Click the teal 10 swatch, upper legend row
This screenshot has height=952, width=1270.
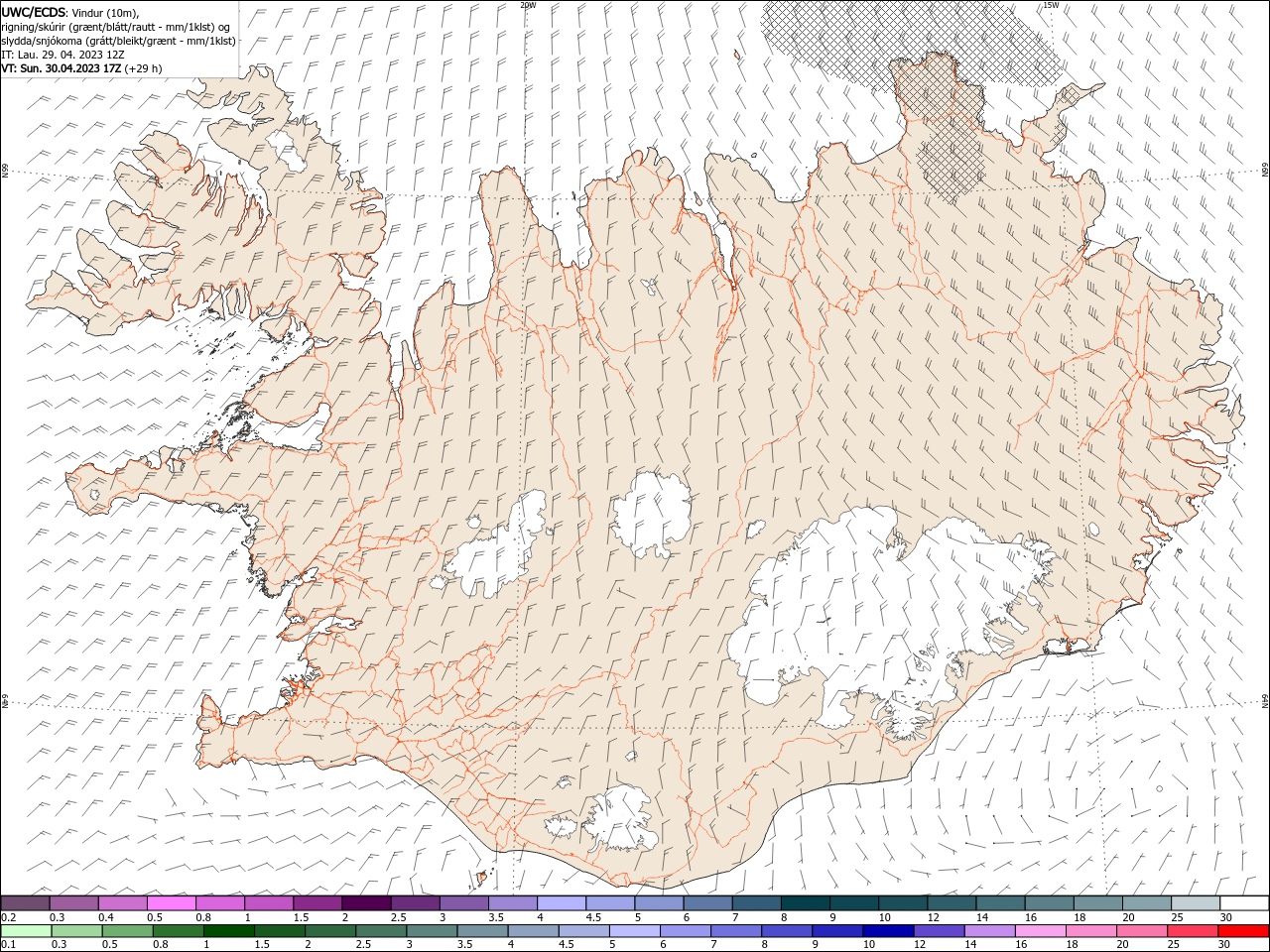click(x=902, y=903)
